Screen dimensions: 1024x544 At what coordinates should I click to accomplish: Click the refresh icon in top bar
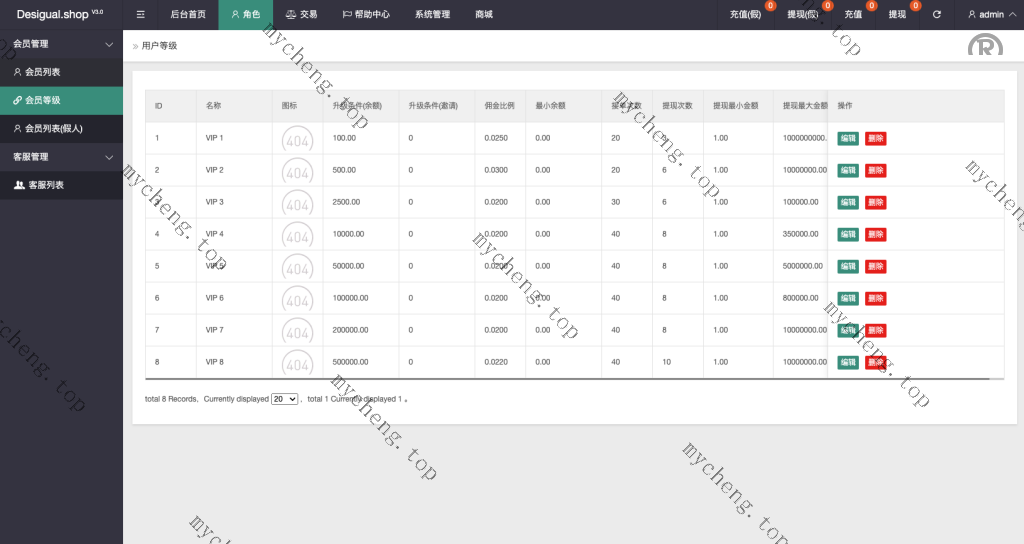point(936,15)
